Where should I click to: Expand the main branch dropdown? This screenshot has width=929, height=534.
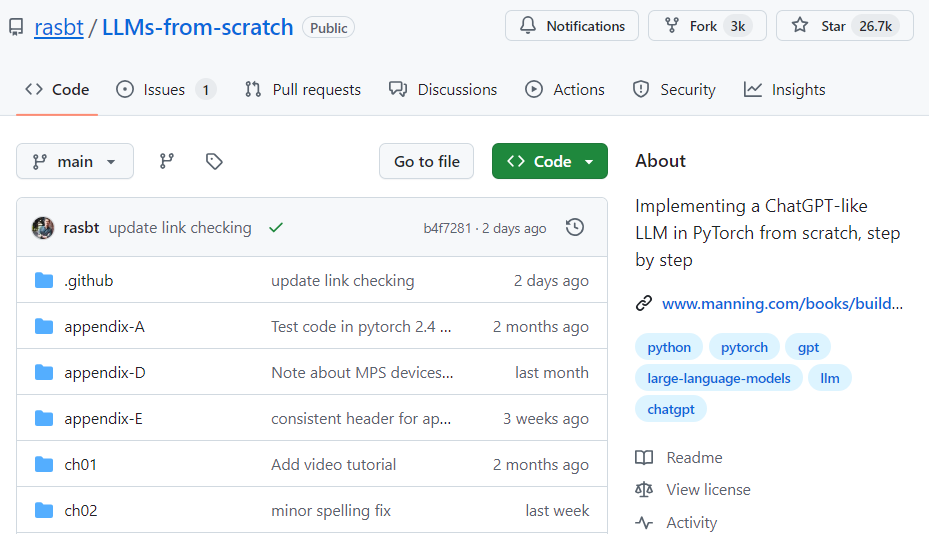point(75,161)
